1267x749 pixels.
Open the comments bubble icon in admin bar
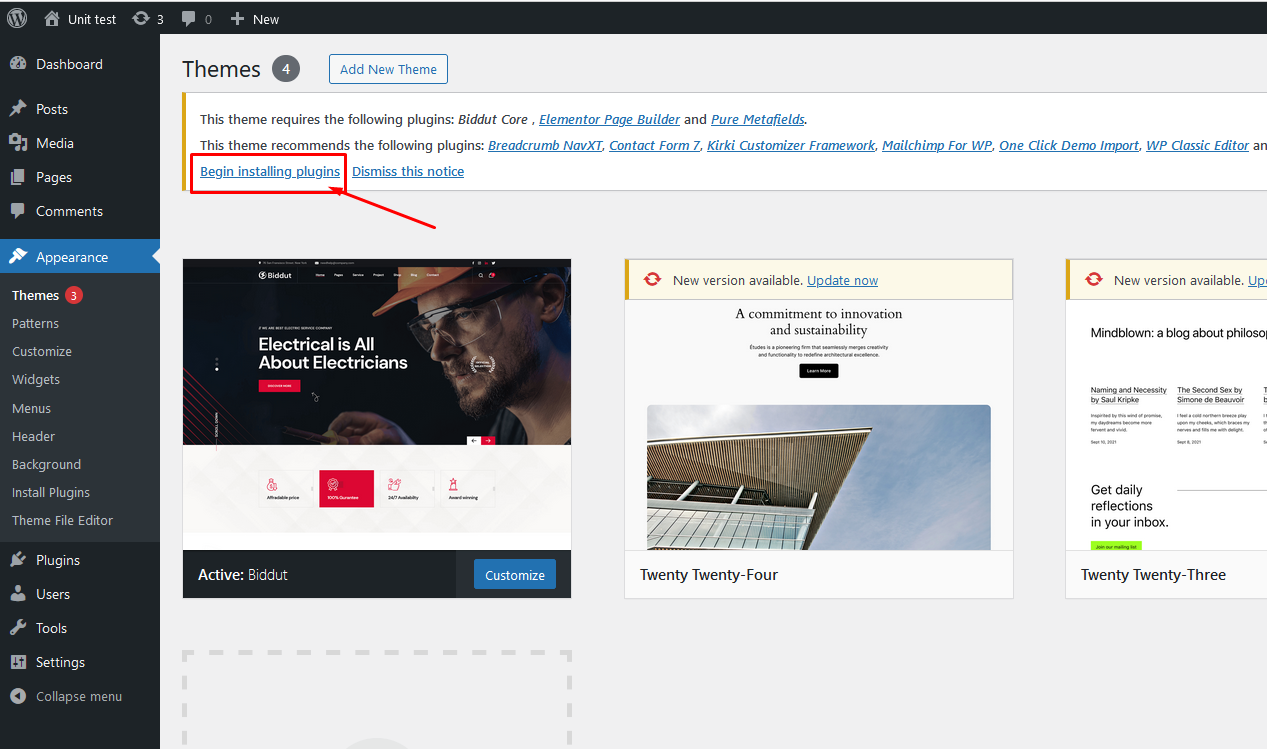pyautogui.click(x=189, y=18)
